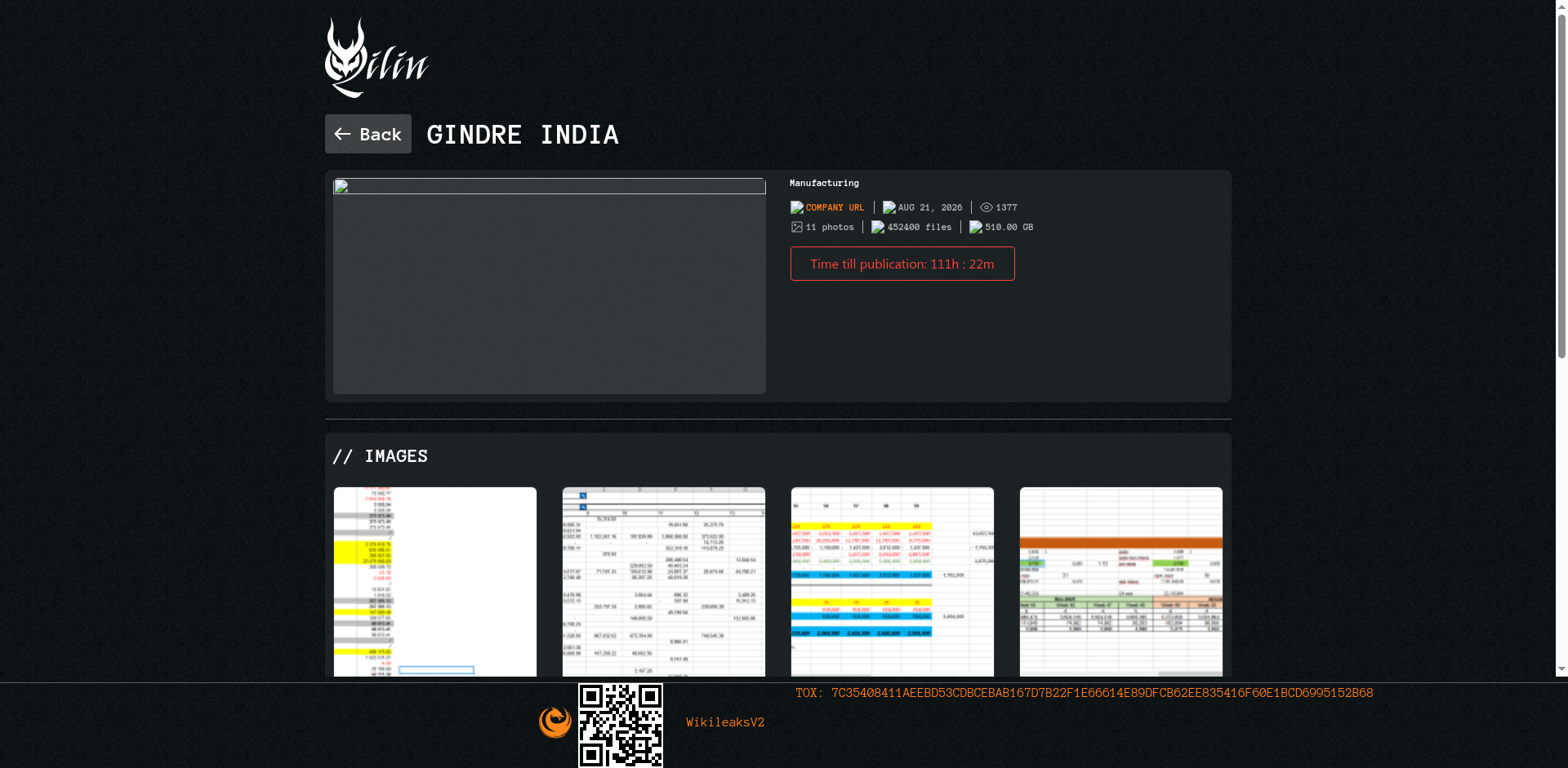Screen dimensions: 1568x768
Task: Click the back arrow icon
Action: pyautogui.click(x=342, y=134)
